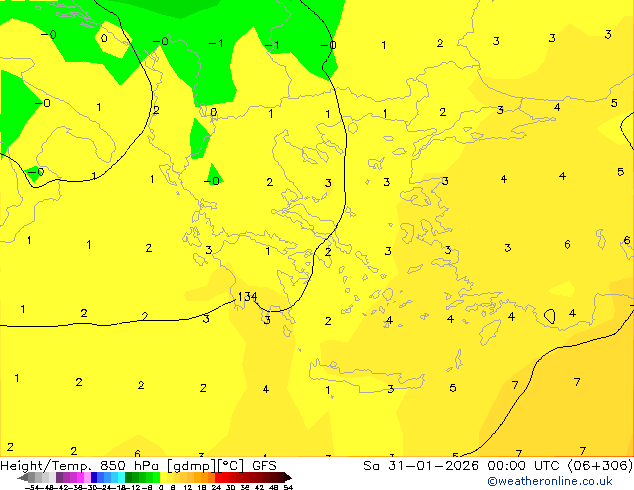634x490 pixels.
Task: Click the (06+306) run offset text
Action: click(x=600, y=466)
